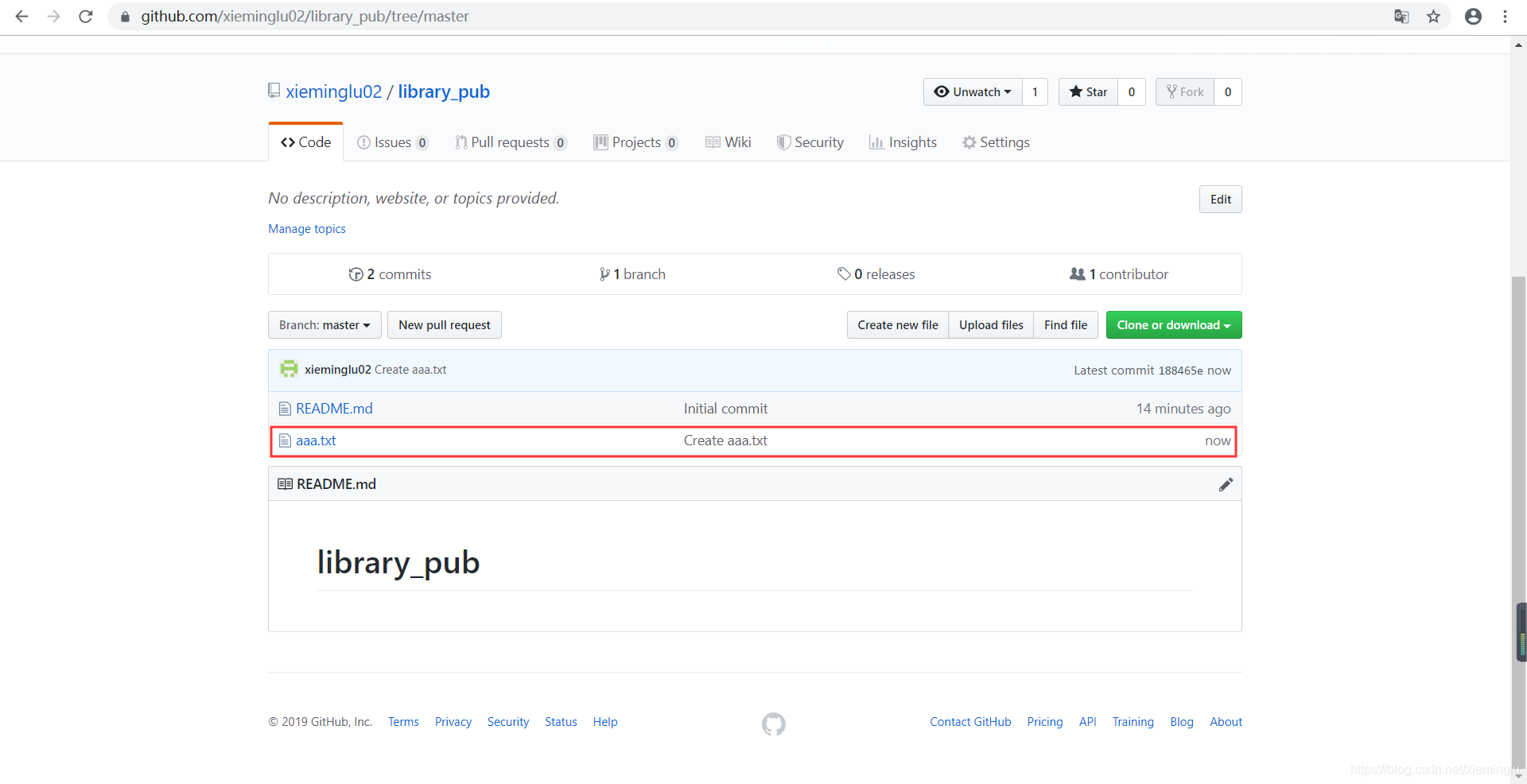The height and width of the screenshot is (784, 1527).
Task: Click the Fork button
Action: tap(1185, 91)
